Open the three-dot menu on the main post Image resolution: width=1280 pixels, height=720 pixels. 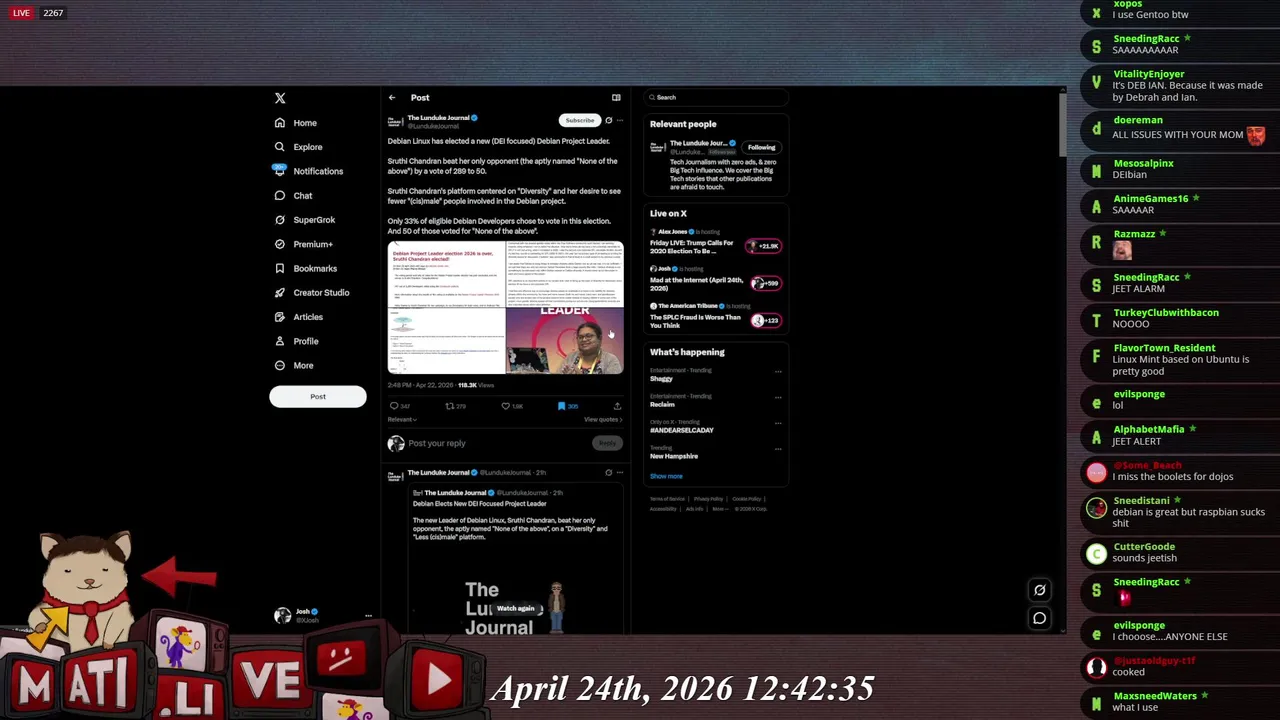point(620,120)
